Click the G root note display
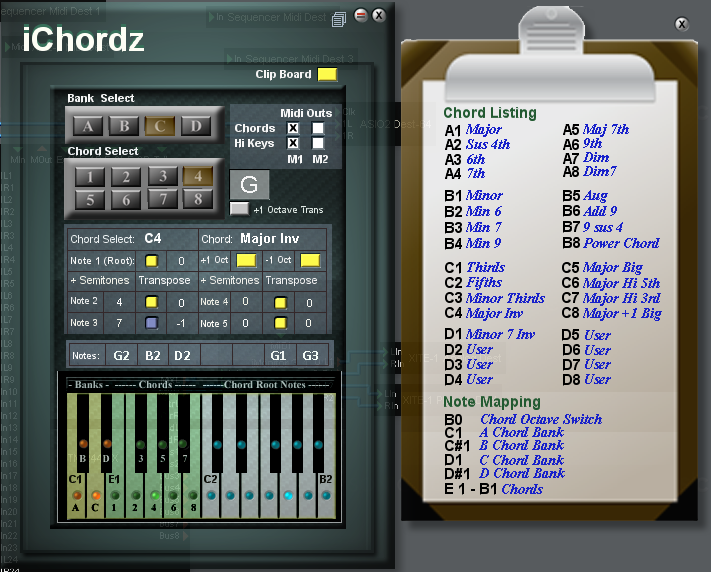Screen dimensions: 711x572 (x=249, y=185)
